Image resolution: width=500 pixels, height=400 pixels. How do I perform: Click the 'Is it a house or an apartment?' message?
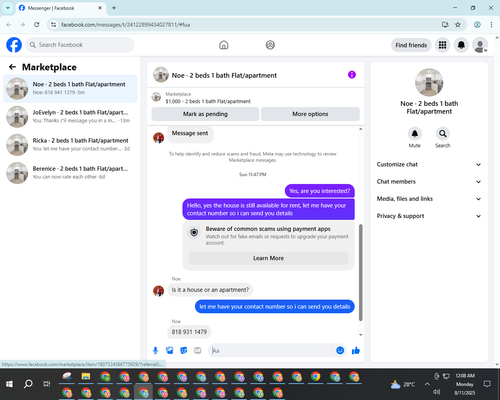pyautogui.click(x=210, y=290)
